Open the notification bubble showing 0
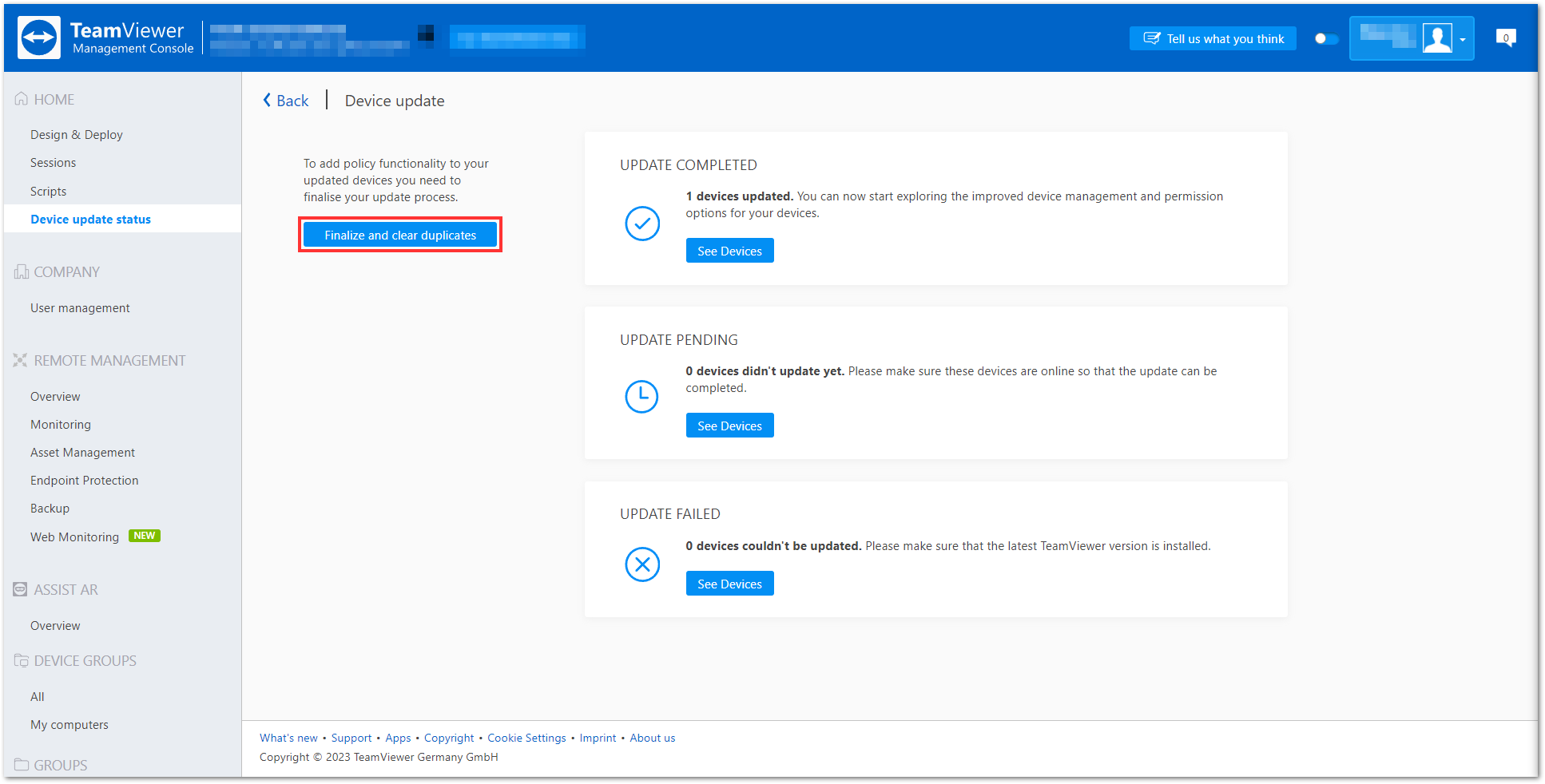The width and height of the screenshot is (1545, 784). pos(1506,38)
